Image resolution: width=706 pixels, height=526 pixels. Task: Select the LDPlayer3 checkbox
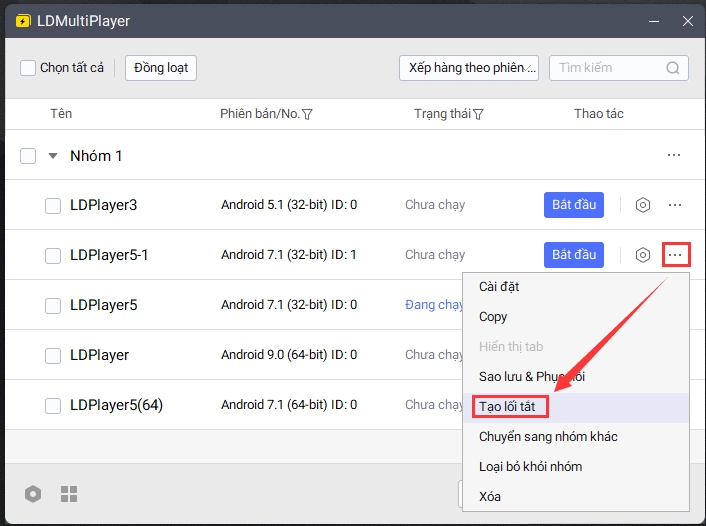53,206
